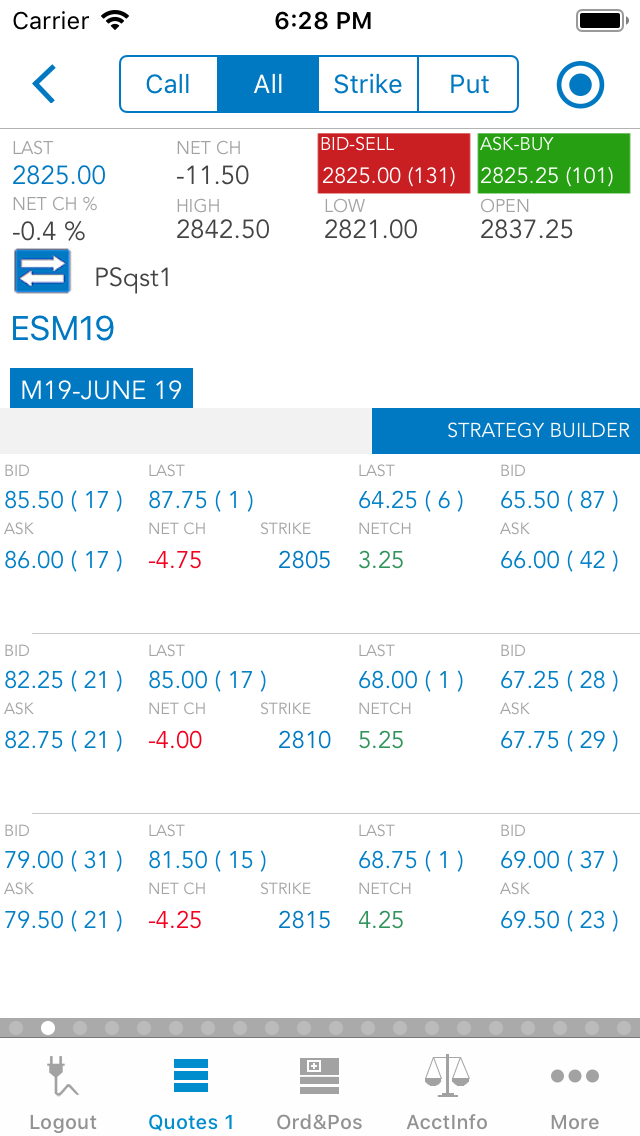Select the All segment

coord(268,84)
